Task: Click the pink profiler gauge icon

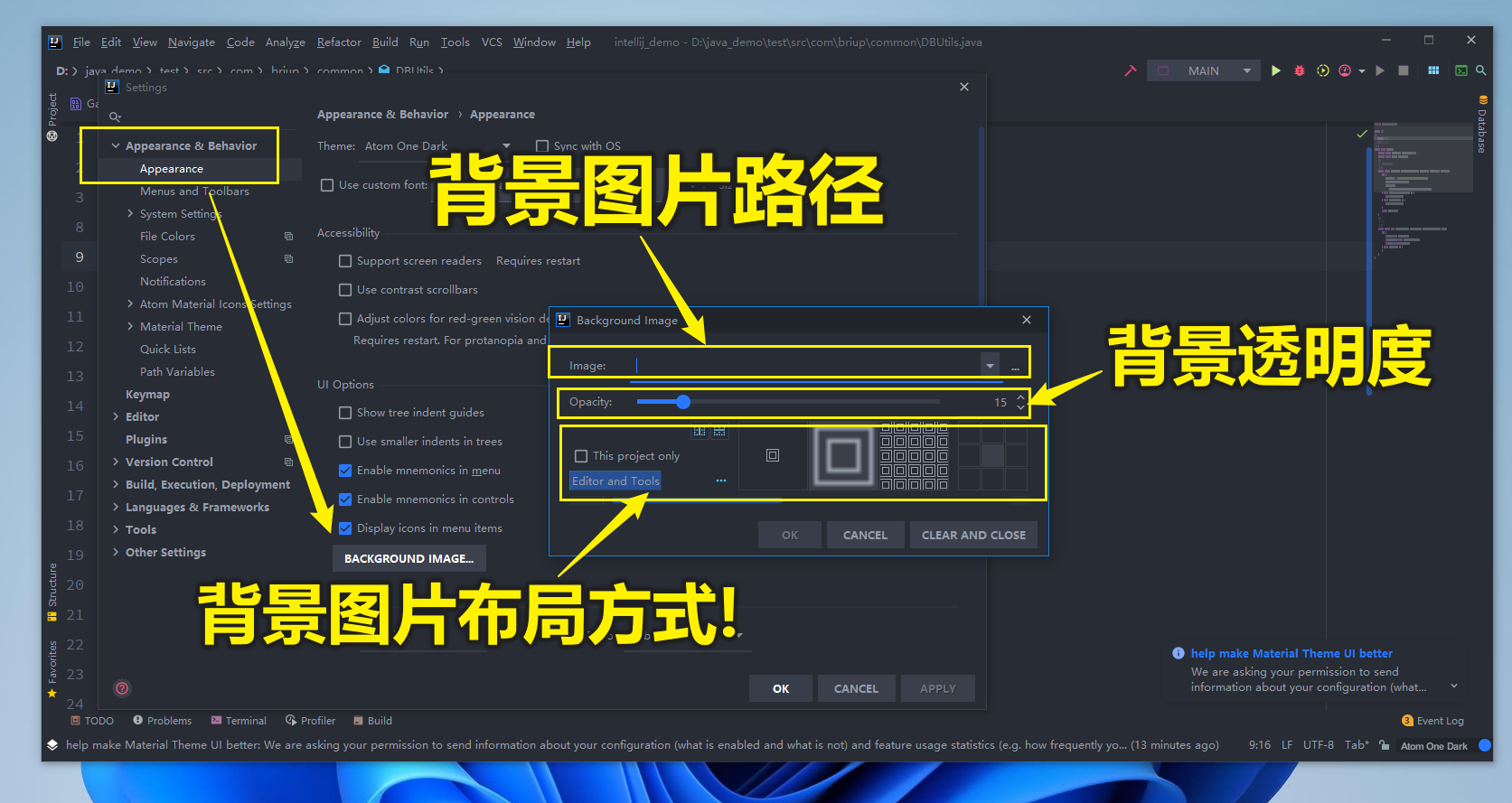Action: coord(1345,70)
